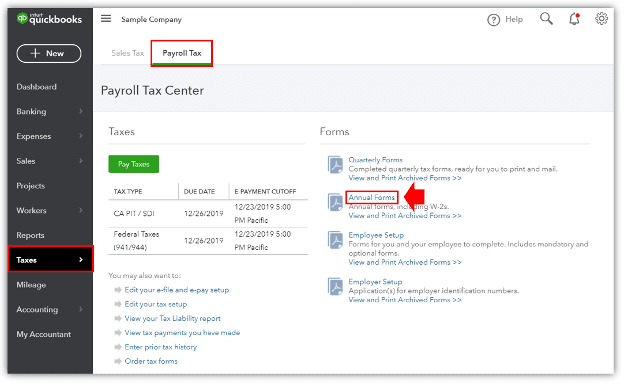Expand the Taxes menu chevron
624x384 pixels.
(x=81, y=260)
